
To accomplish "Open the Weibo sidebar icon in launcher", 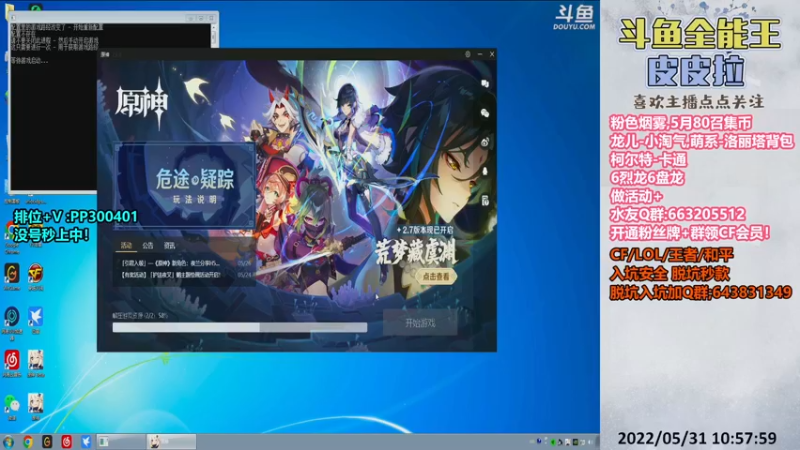I will (485, 142).
